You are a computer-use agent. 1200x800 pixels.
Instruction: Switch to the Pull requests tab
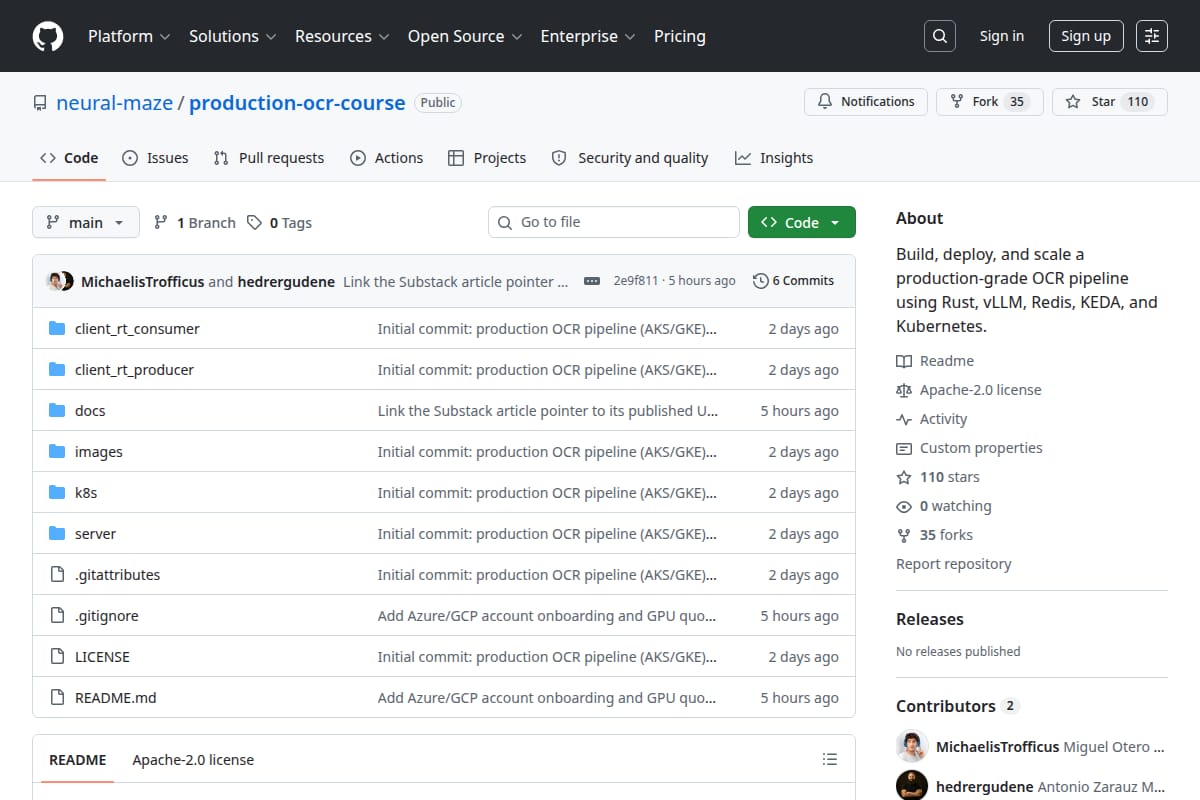tap(269, 158)
